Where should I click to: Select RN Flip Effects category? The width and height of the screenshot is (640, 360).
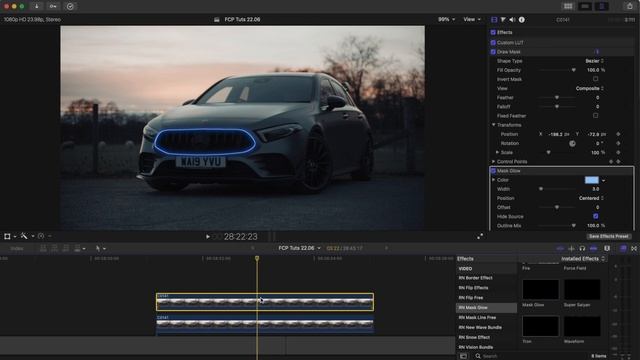pos(473,288)
